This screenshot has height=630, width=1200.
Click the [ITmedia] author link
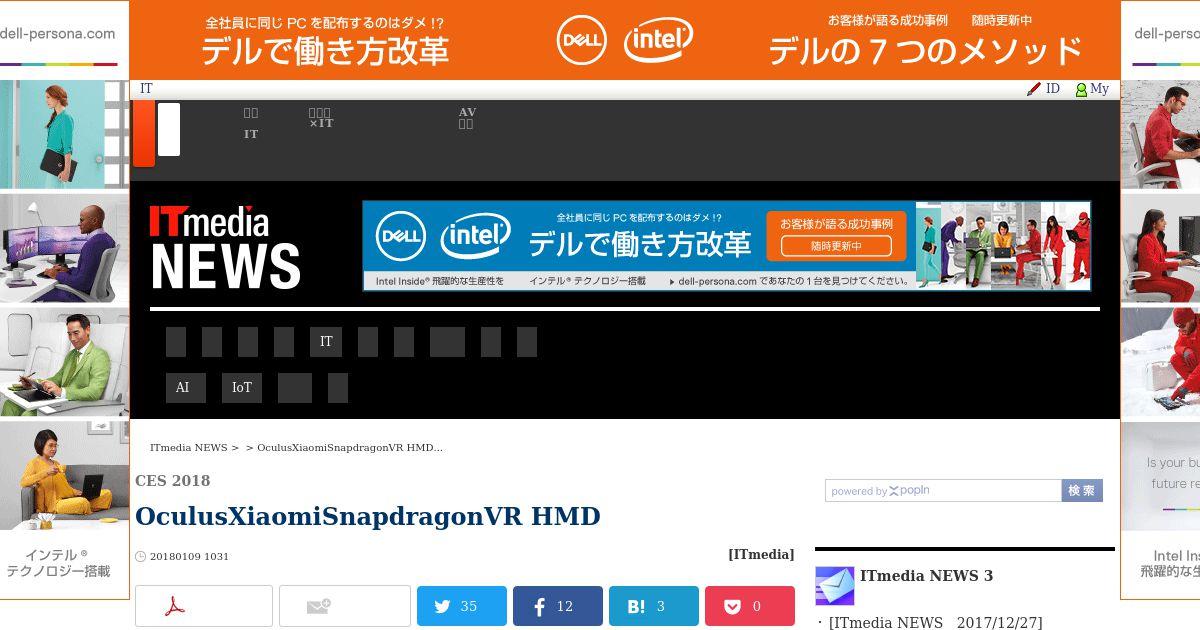click(x=761, y=554)
